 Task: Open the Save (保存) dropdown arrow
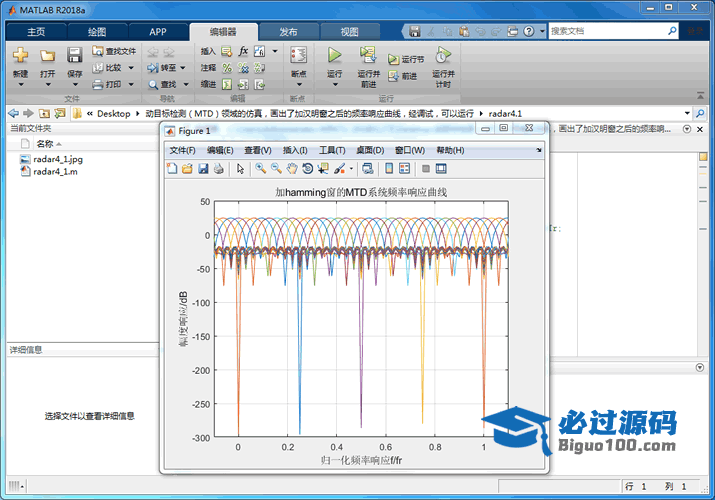(75, 85)
